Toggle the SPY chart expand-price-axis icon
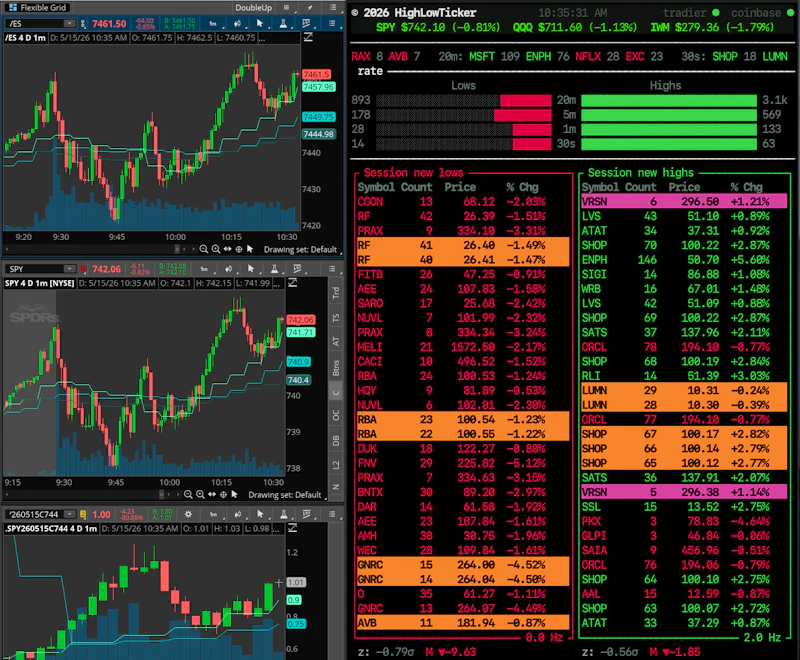The width and height of the screenshot is (800, 660). (x=293, y=283)
